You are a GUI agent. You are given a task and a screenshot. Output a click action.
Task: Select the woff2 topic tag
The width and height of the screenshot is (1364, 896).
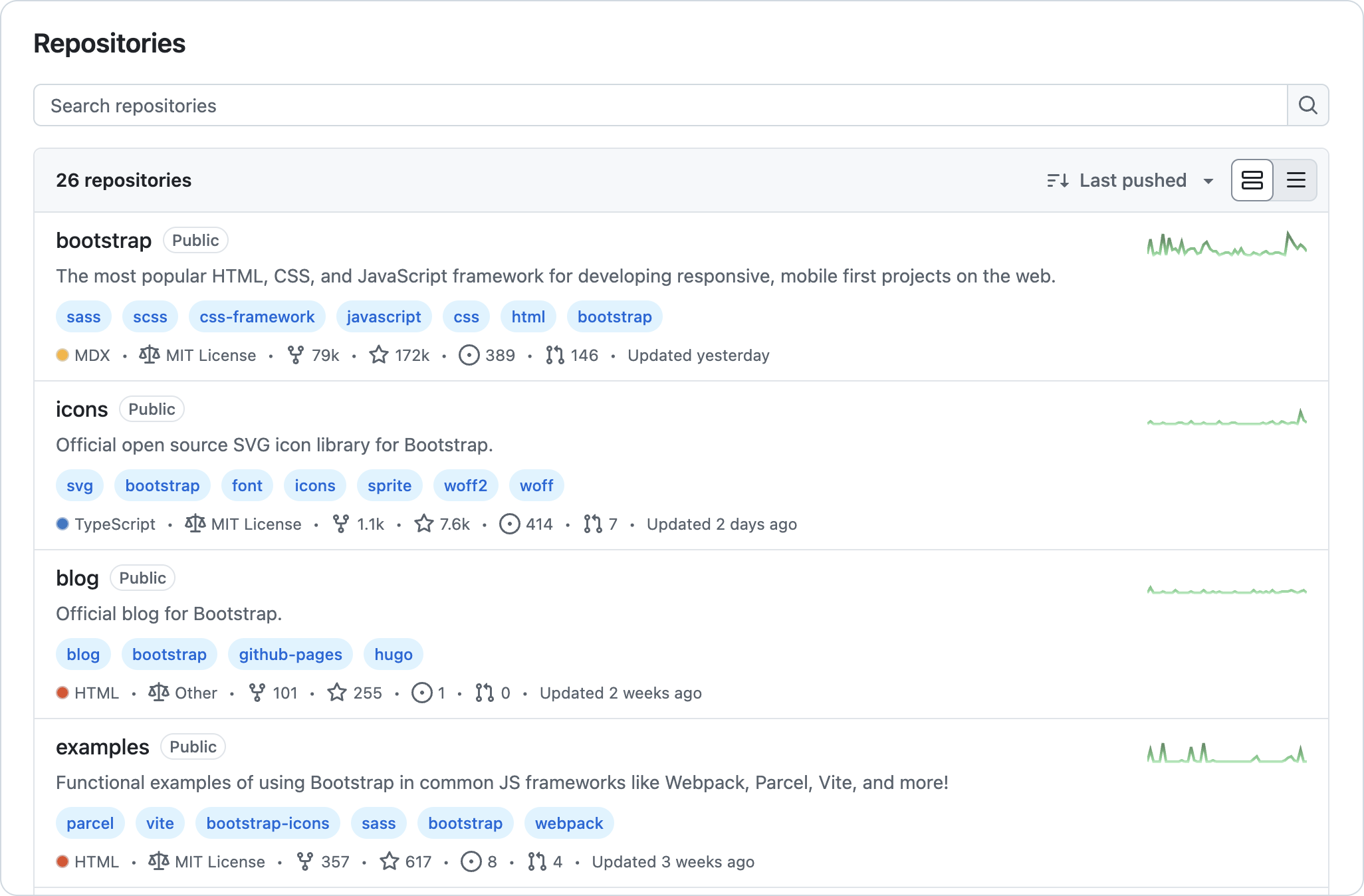pyautogui.click(x=466, y=485)
